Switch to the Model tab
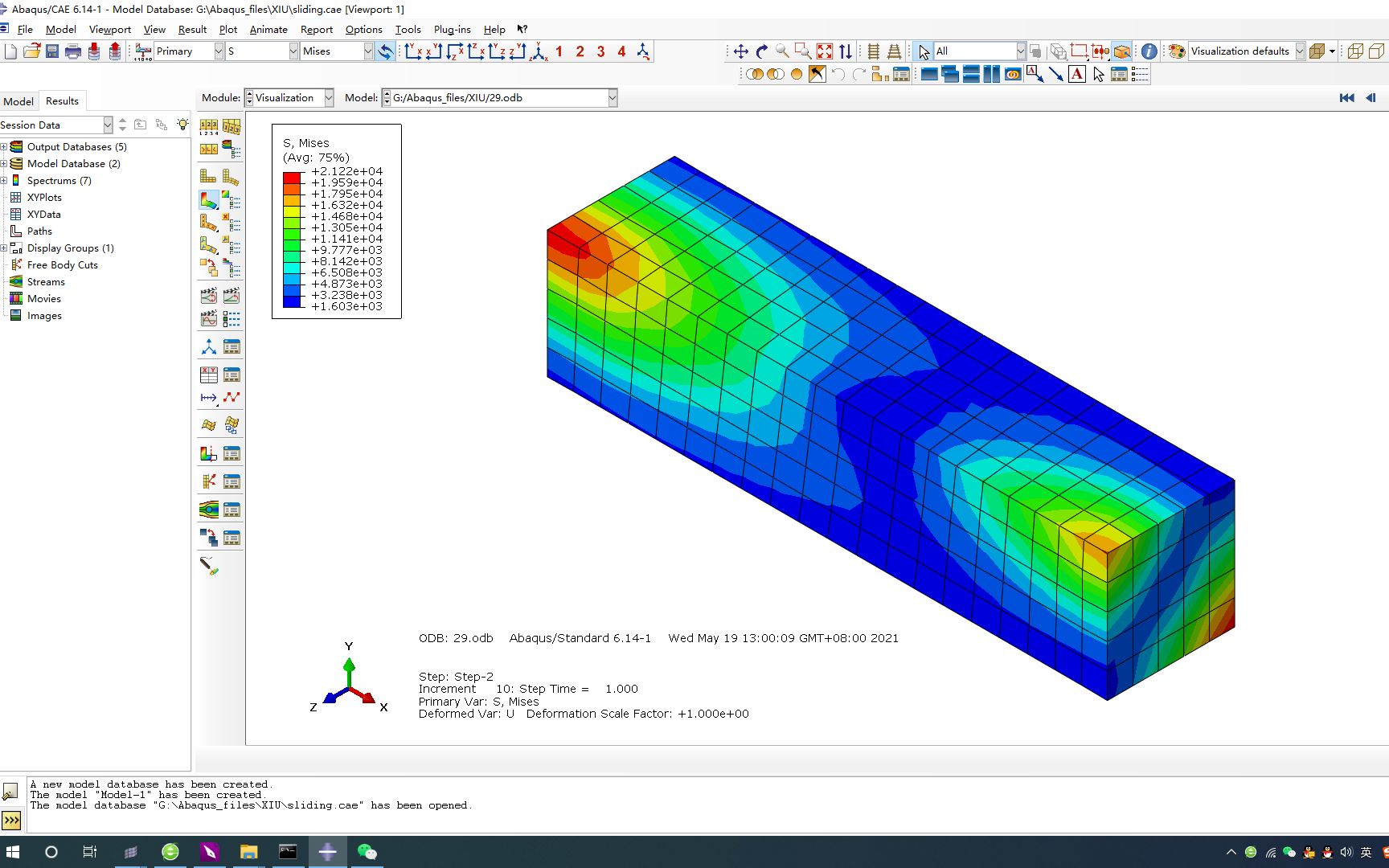 (18, 100)
